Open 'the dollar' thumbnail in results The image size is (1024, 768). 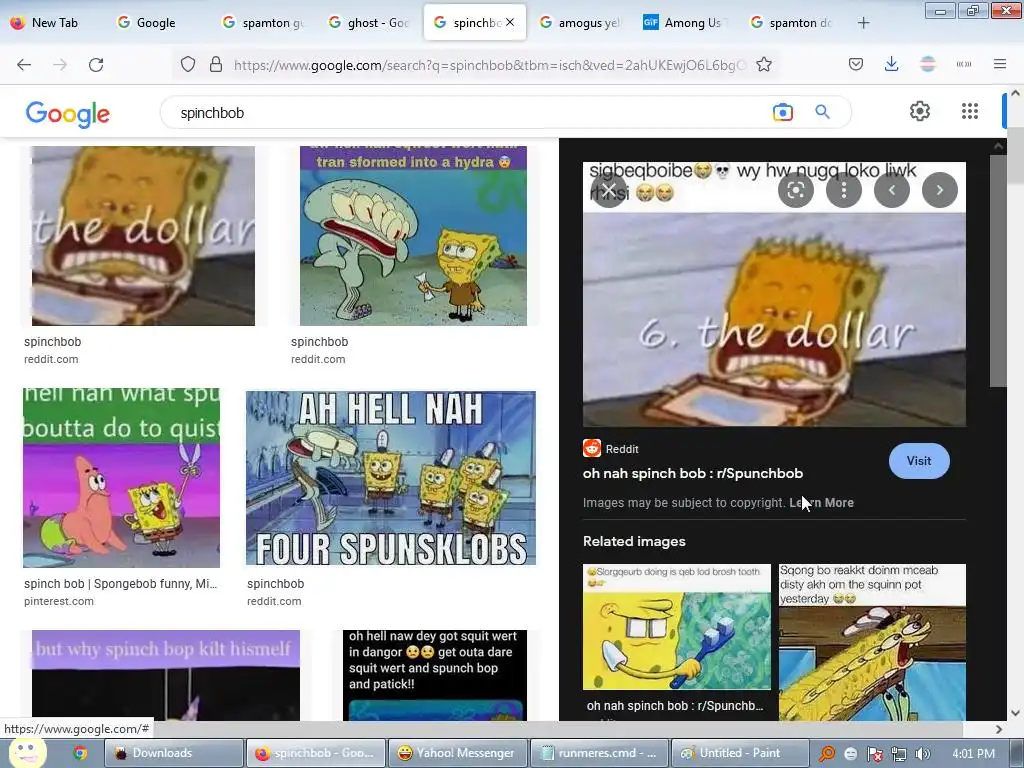pyautogui.click(x=143, y=236)
